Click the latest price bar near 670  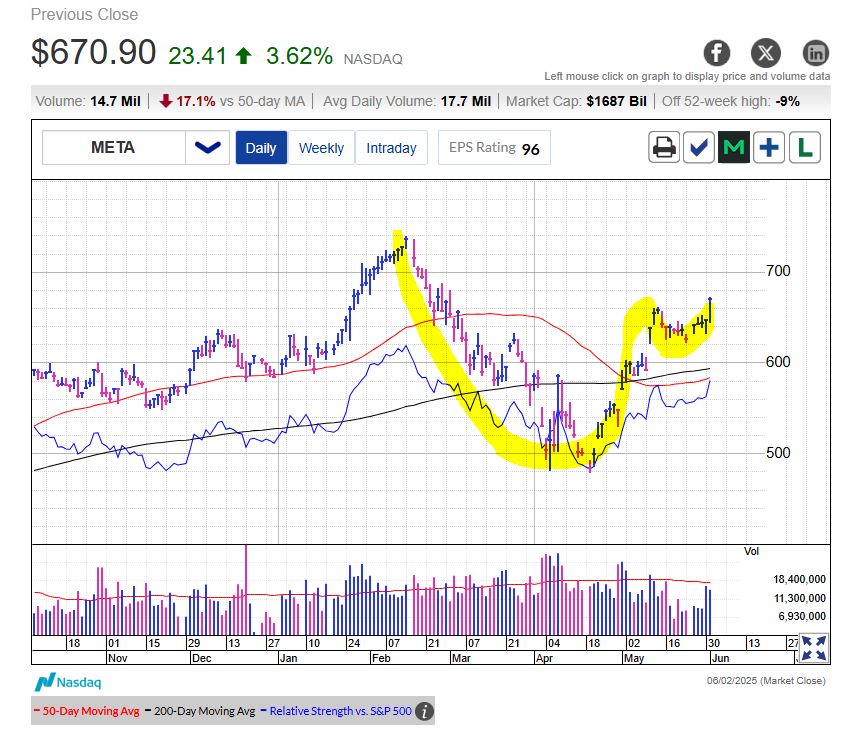(x=710, y=312)
